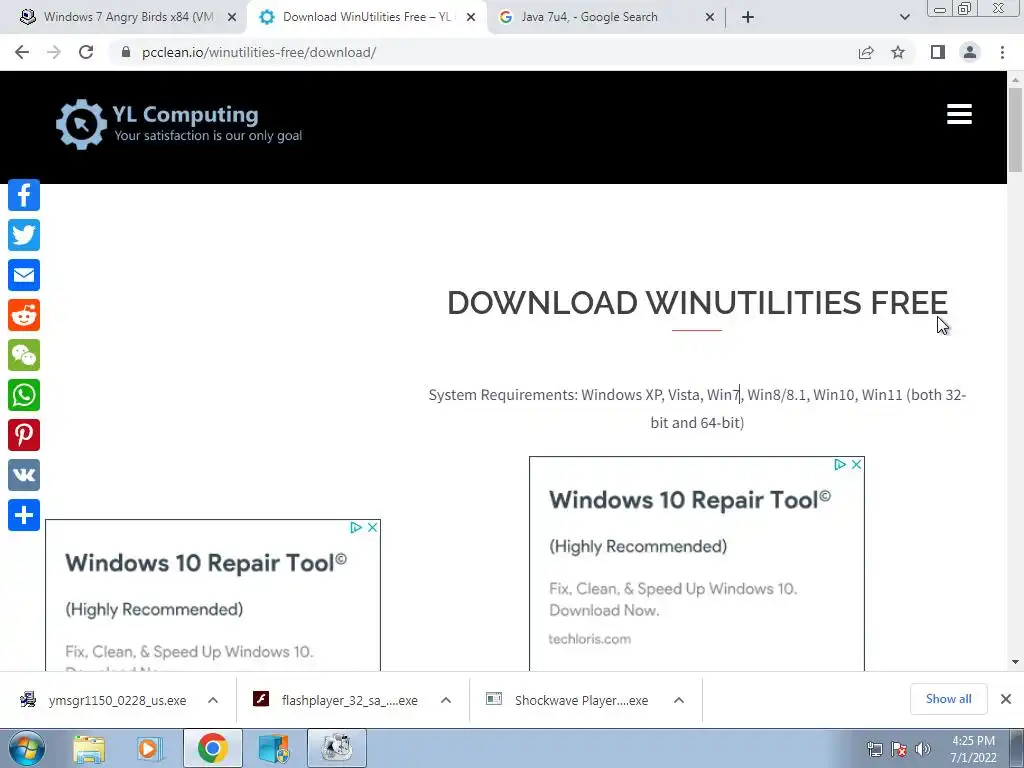Viewport: 1024px width, 768px height.
Task: Open Chrome three-dot menu
Action: 1002,52
